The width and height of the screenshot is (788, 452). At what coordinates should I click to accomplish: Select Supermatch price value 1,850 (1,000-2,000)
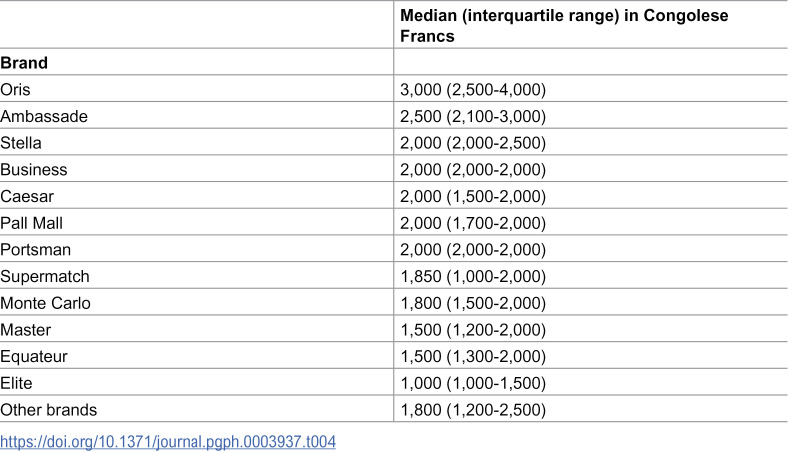pyautogui.click(x=473, y=276)
